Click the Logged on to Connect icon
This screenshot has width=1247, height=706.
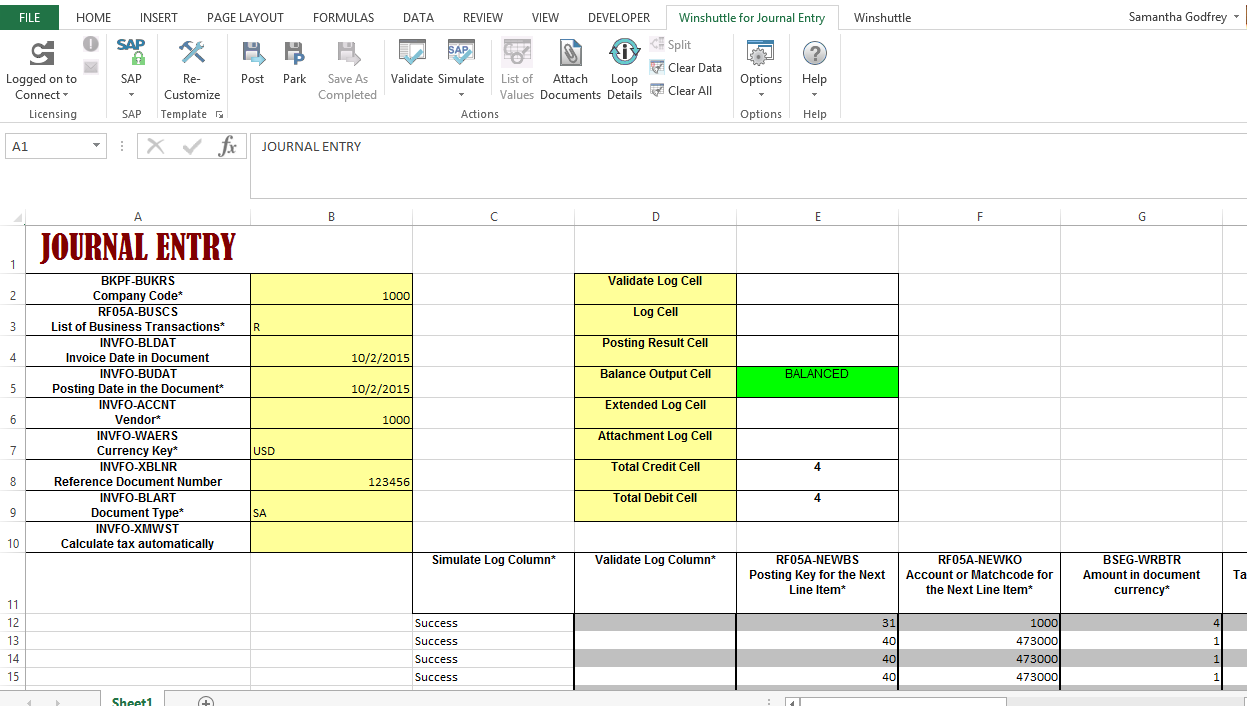tap(41, 53)
